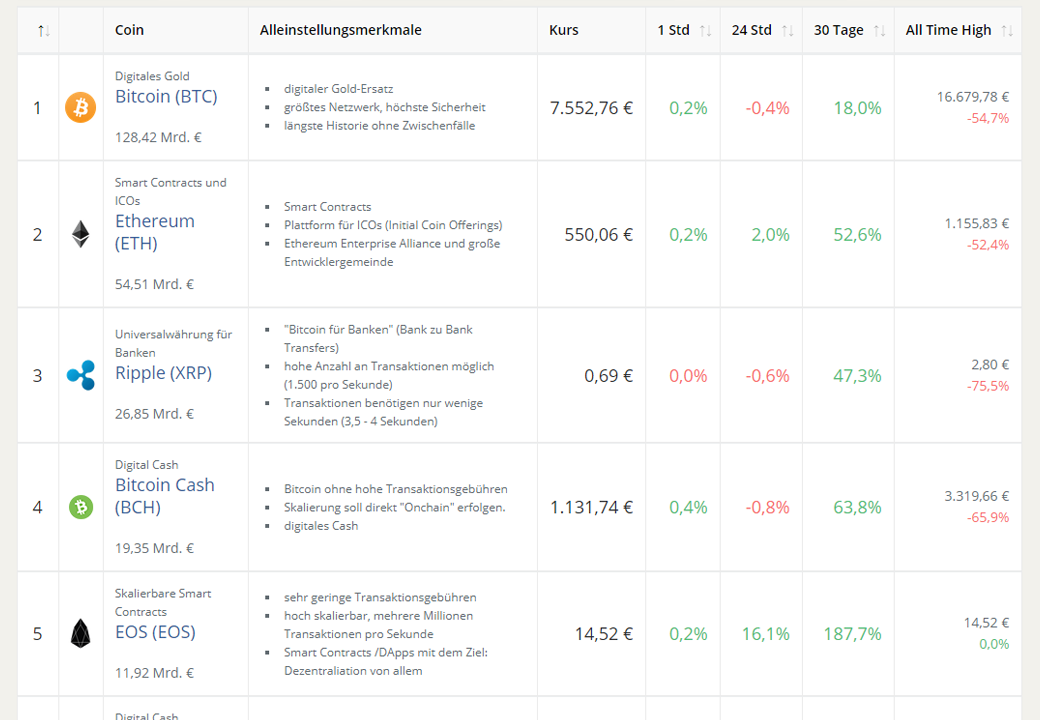
Task: Open the Bitcoin Cash (BCH) link
Action: 164,496
